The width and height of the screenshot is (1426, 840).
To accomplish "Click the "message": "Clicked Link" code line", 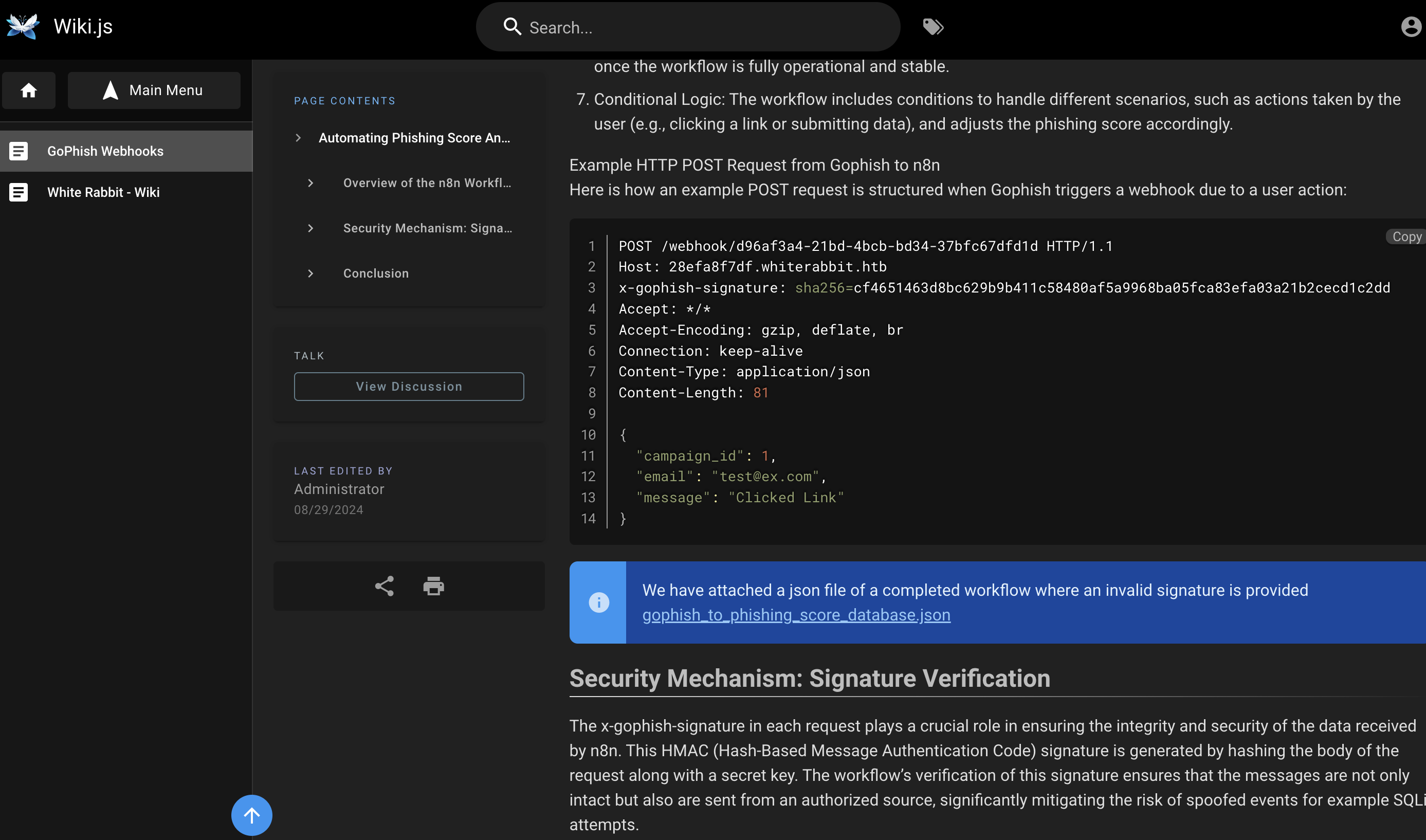I will (x=740, y=498).
